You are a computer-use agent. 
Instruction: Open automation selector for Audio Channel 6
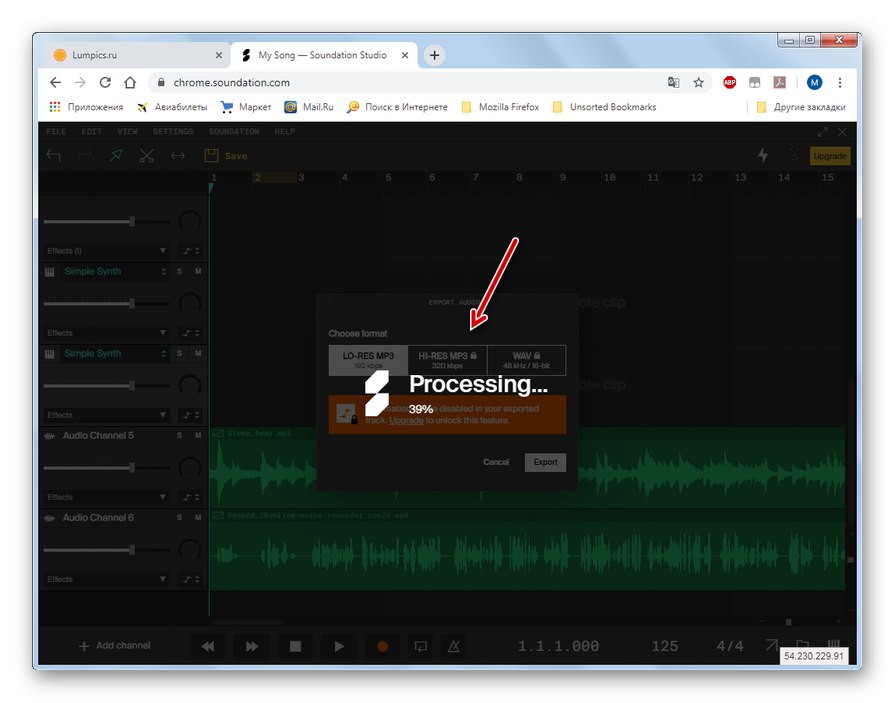(x=190, y=580)
